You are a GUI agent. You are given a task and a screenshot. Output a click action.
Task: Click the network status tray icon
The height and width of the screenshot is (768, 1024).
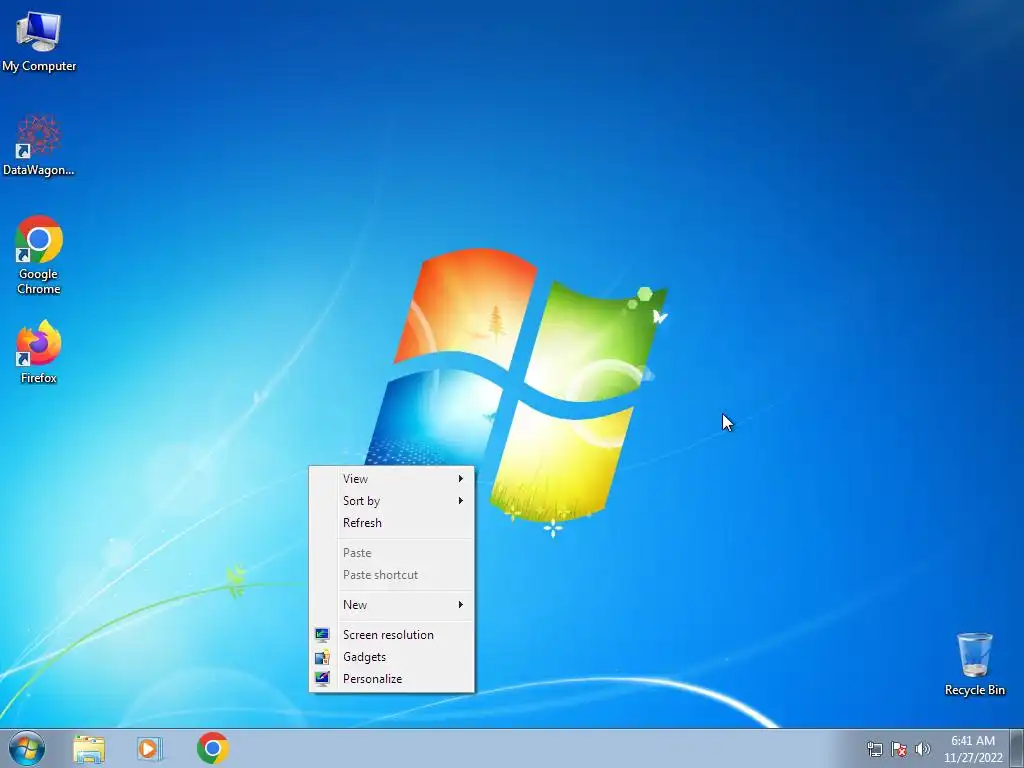tap(874, 749)
